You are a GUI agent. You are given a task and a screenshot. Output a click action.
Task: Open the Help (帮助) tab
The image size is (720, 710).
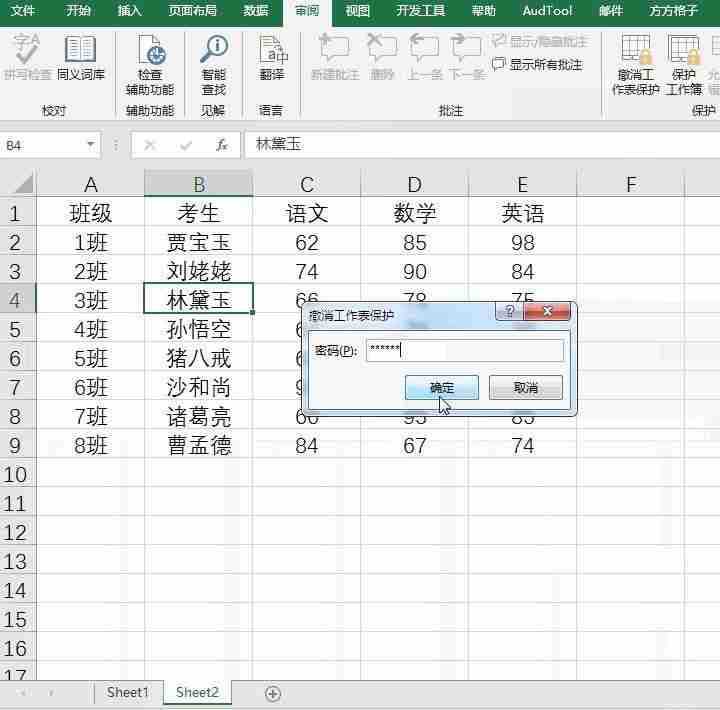point(484,10)
